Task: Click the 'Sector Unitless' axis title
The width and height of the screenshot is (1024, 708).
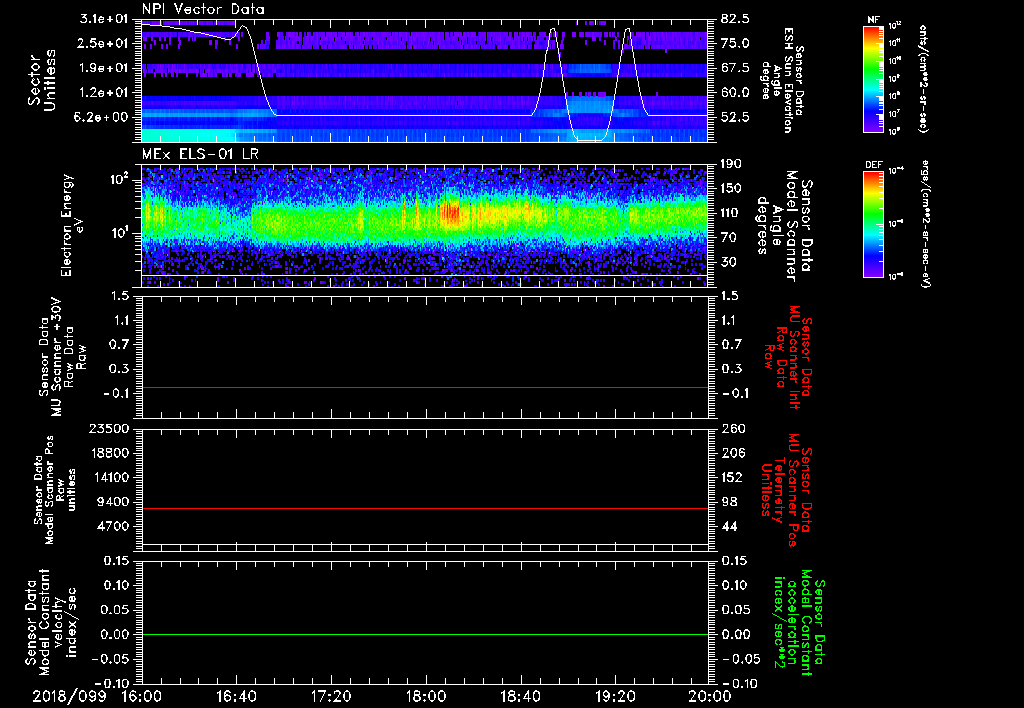Action: 42,80
